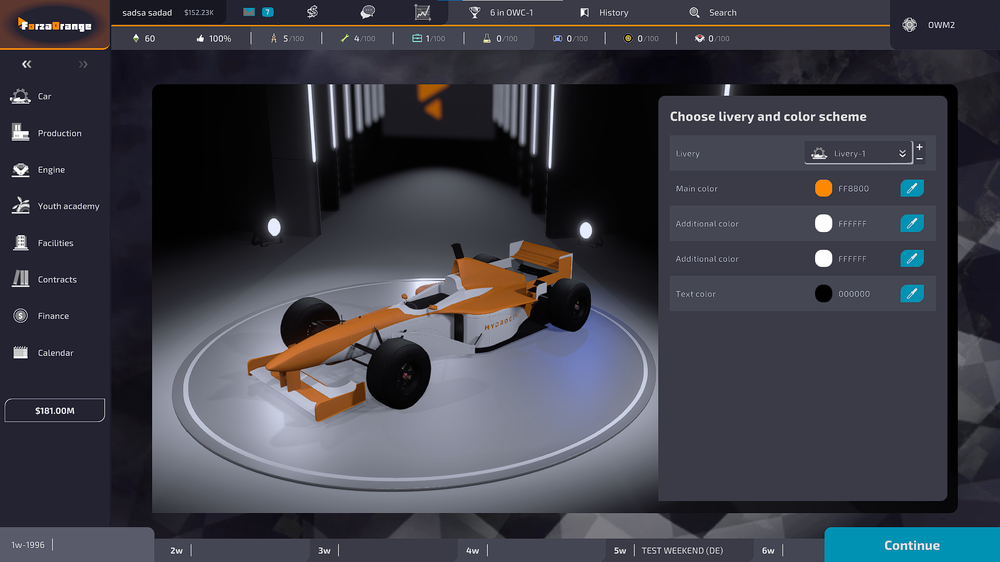Click the 5/100 stat indicator
The width and height of the screenshot is (1000, 562).
click(287, 38)
